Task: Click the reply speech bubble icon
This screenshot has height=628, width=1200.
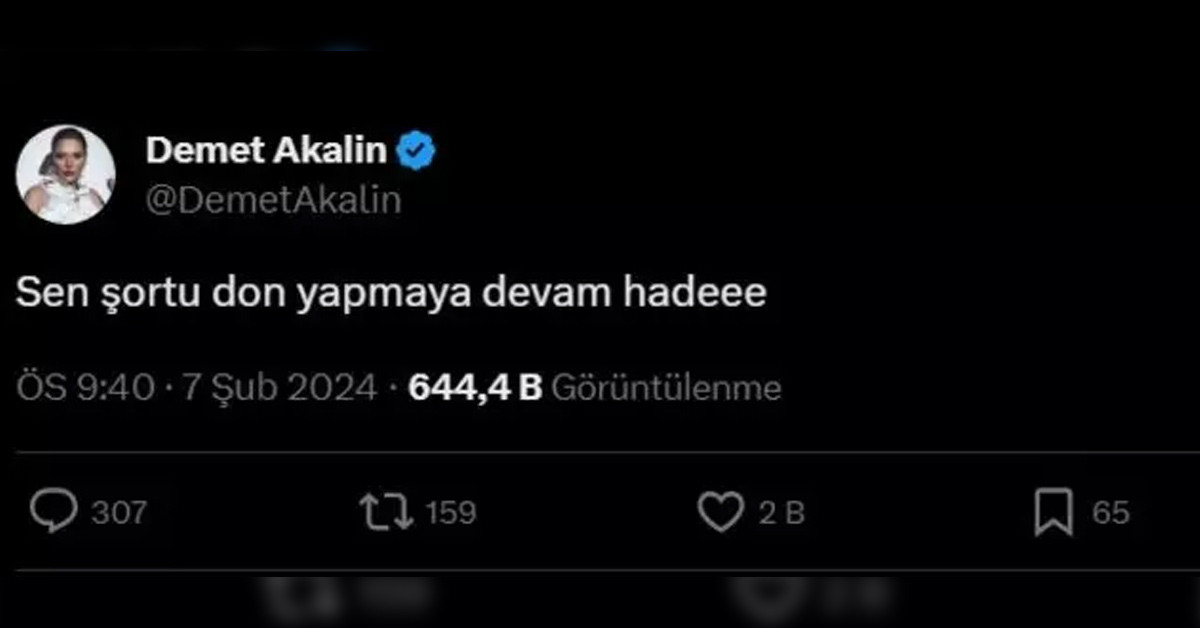Action: point(52,512)
